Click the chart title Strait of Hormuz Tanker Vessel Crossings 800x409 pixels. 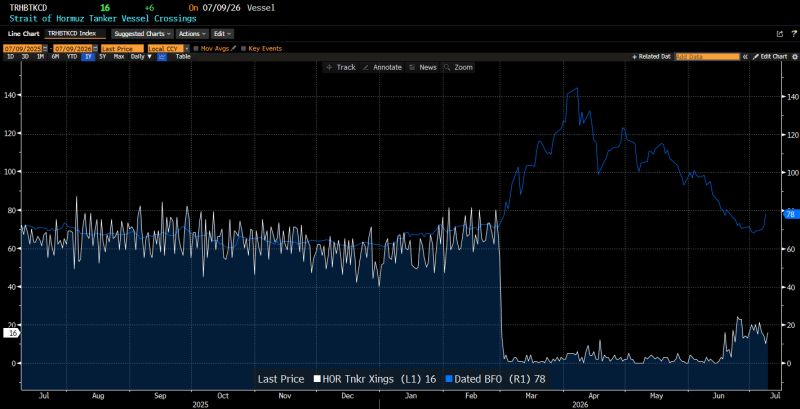[x=103, y=18]
